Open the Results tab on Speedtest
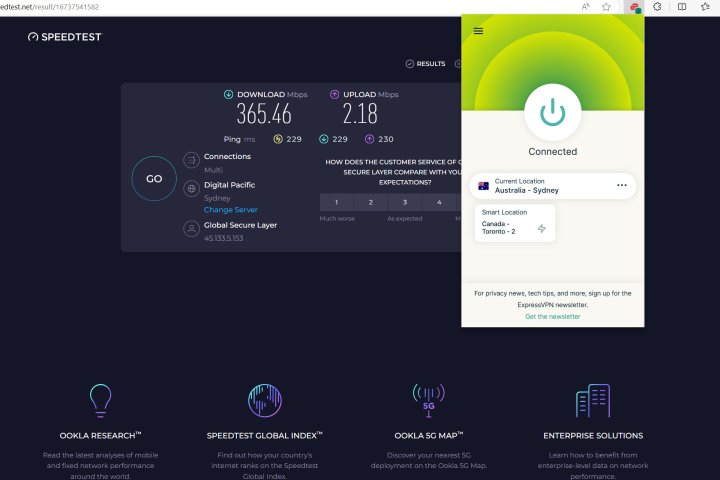This screenshot has height=480, width=720. [425, 64]
